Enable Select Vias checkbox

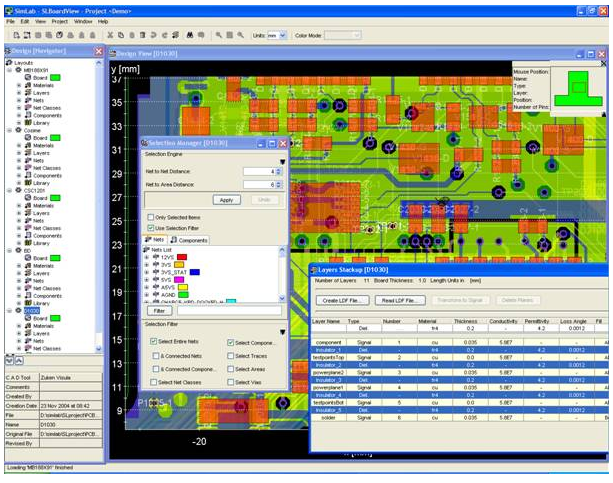pyautogui.click(x=231, y=382)
